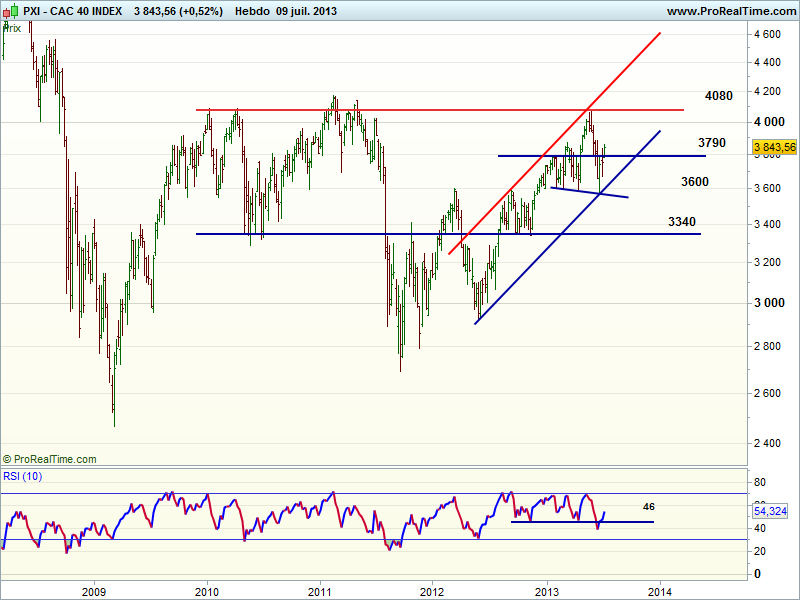Select the Prix label in the chart corner
Screen dimensions: 800x600
(x=12, y=28)
